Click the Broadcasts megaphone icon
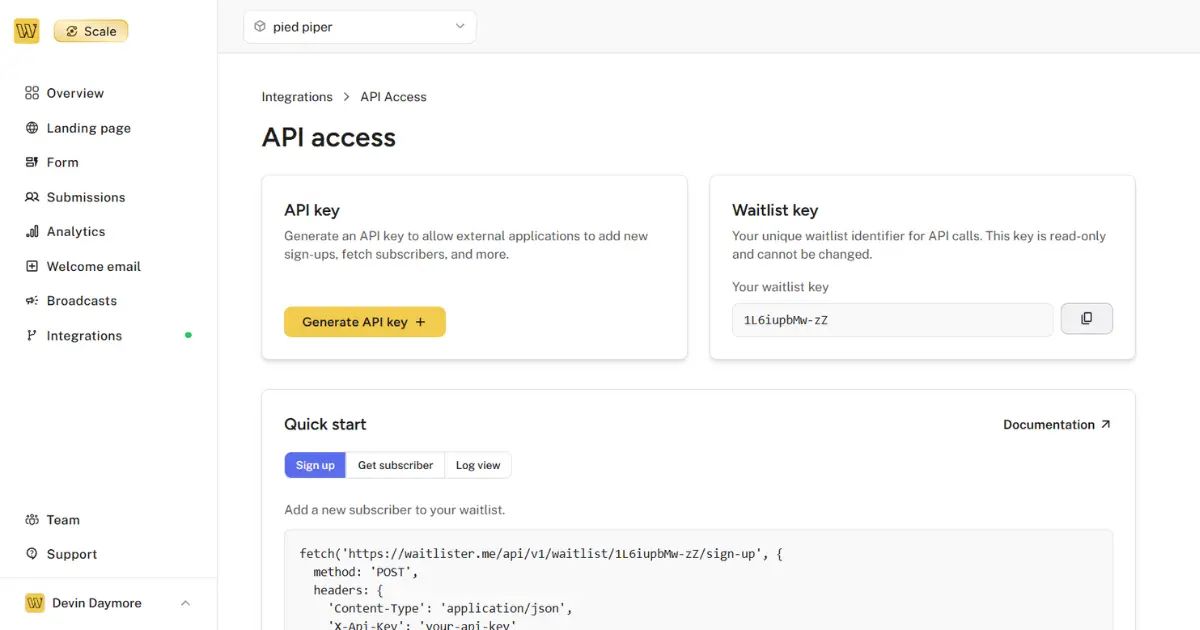The width and height of the screenshot is (1200, 630). (32, 300)
